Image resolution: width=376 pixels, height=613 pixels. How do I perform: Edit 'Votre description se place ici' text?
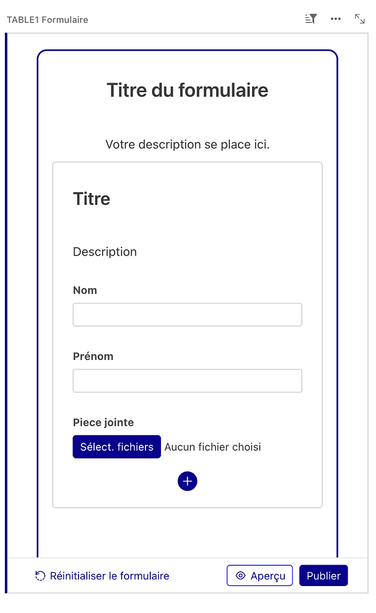pos(188,145)
